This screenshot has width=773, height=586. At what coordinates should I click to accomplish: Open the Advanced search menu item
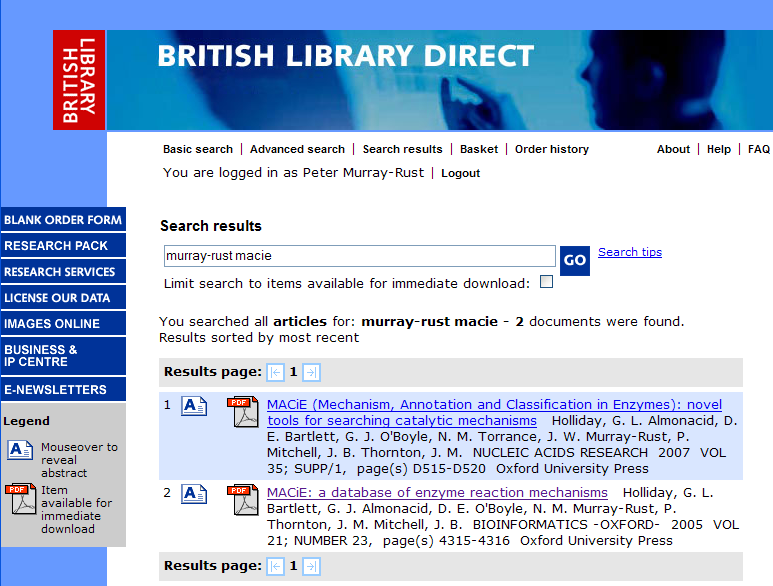pyautogui.click(x=297, y=149)
